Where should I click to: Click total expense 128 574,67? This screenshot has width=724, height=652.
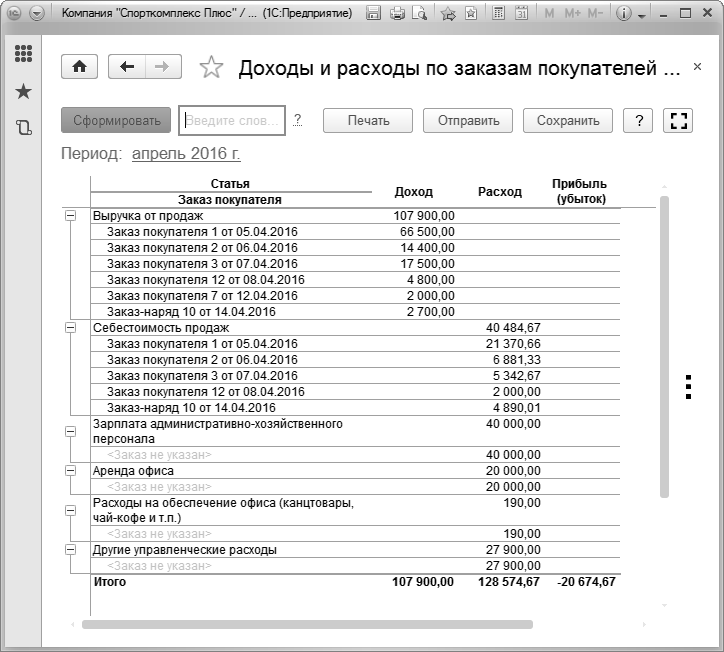(x=509, y=581)
